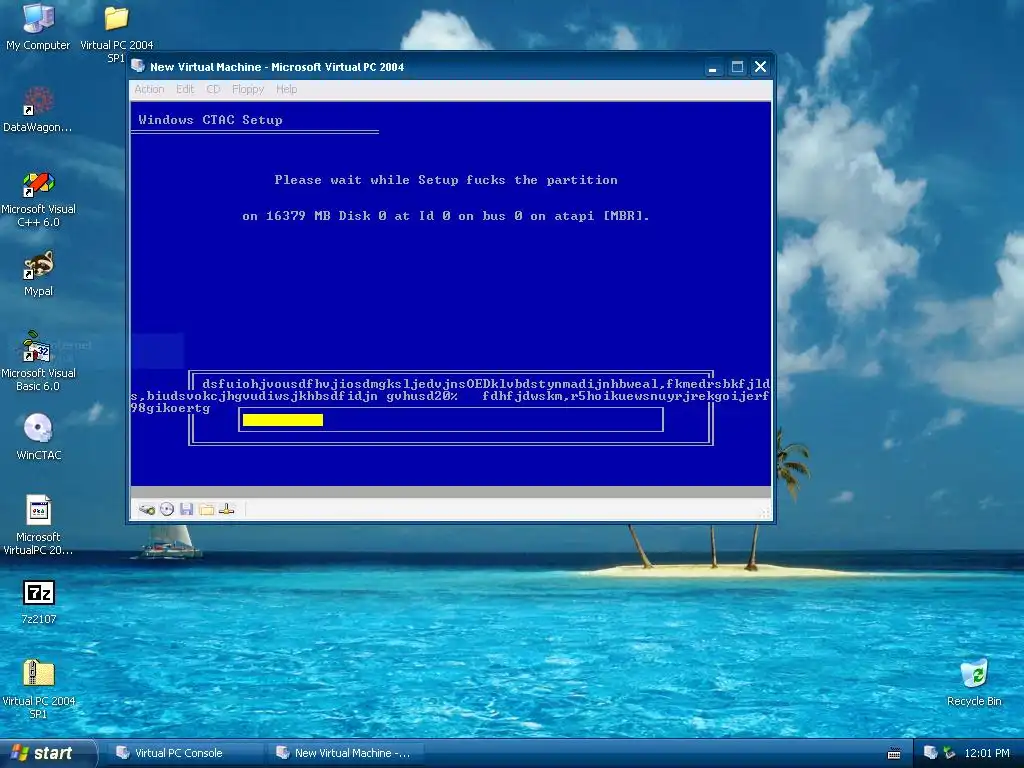Open the Floppy menu in Virtual PC
The width and height of the screenshot is (1024, 768).
point(248,89)
